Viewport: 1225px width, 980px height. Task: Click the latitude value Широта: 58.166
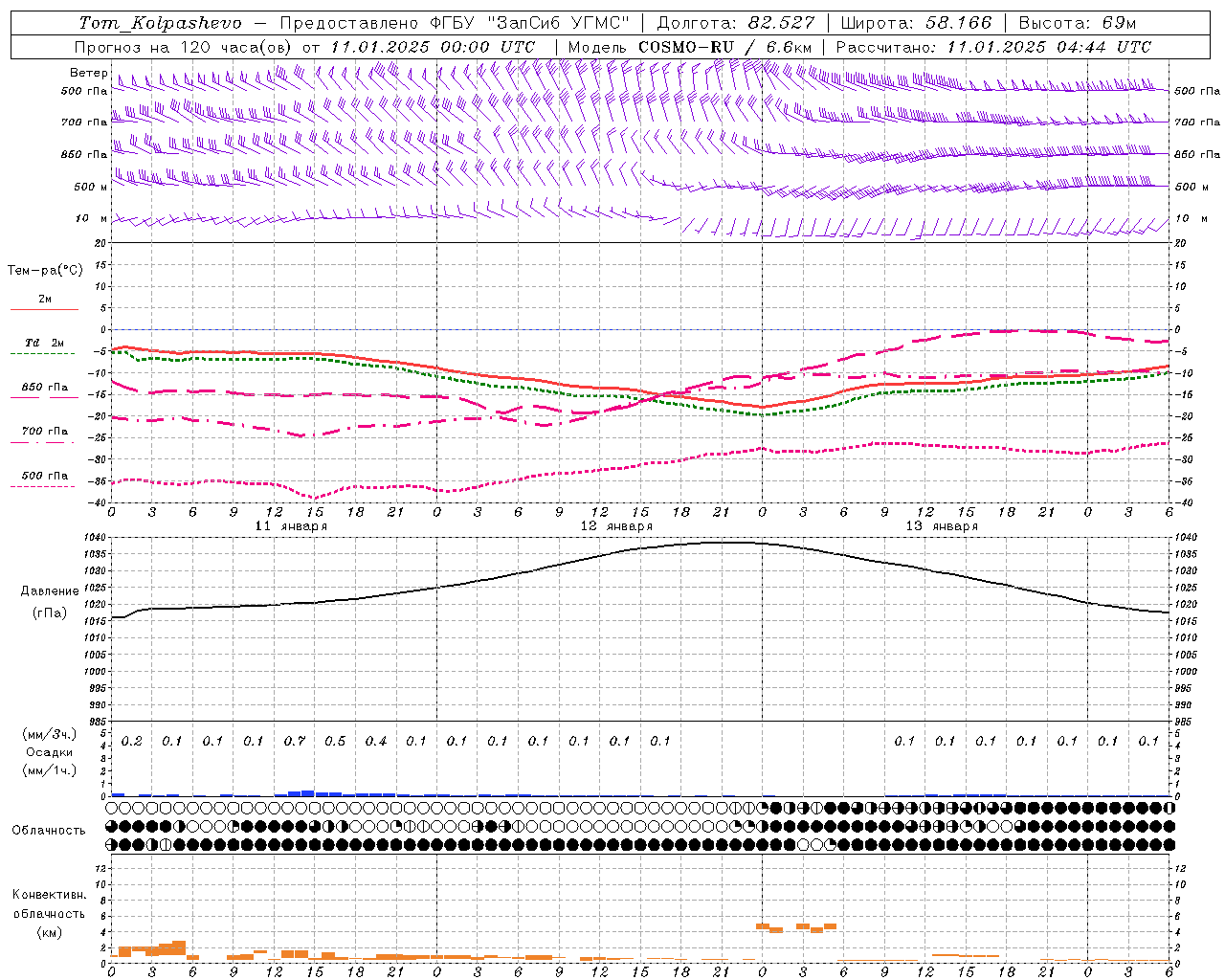(917, 23)
